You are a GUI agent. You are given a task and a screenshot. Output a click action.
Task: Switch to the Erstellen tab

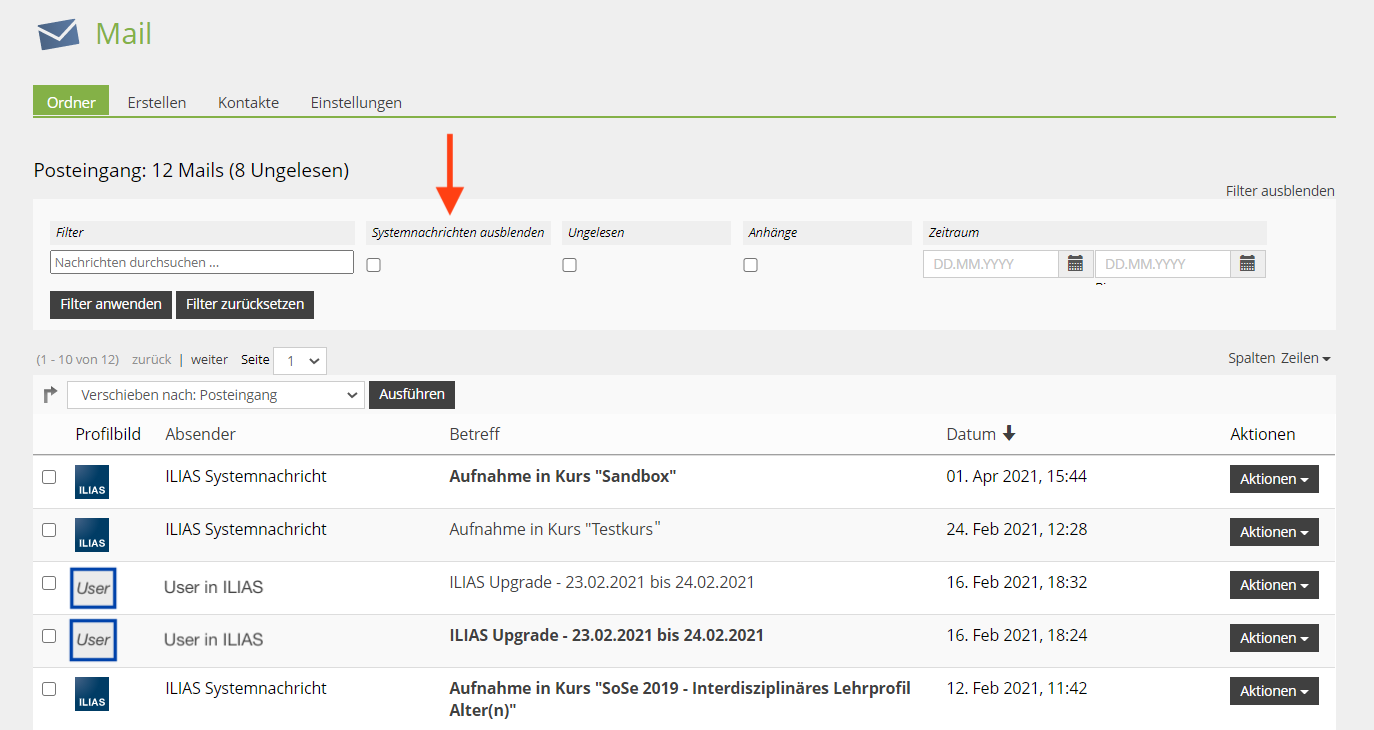click(157, 102)
